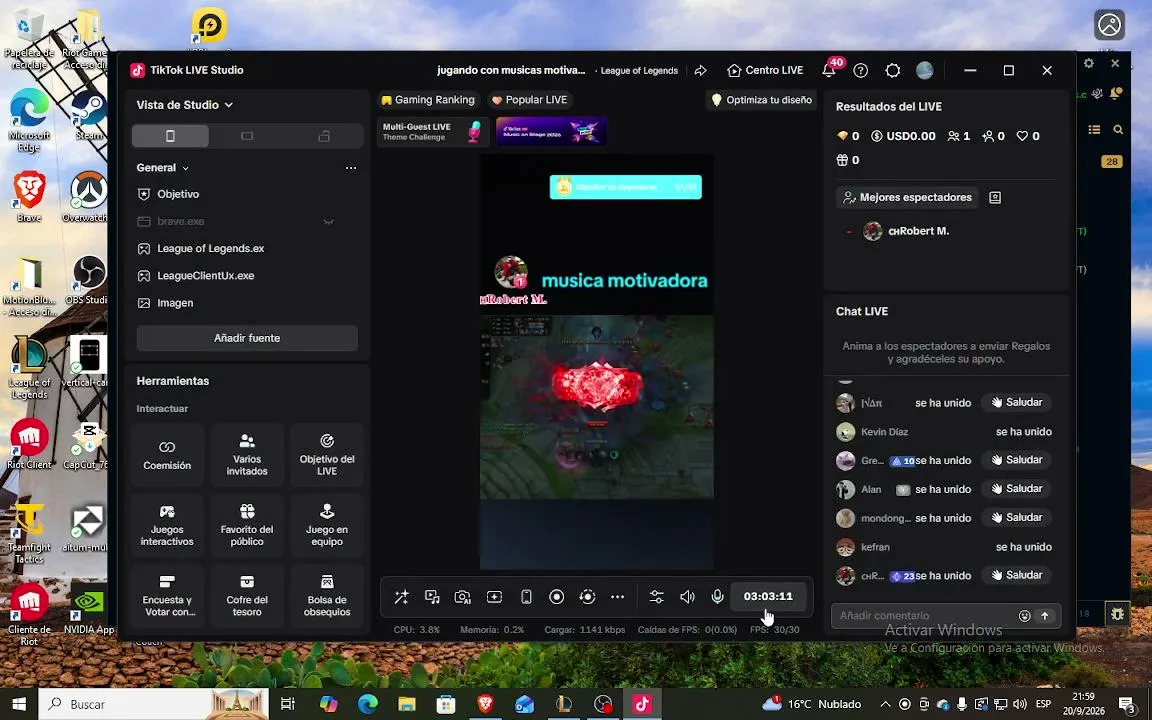Open the General scene three-dot menu
Screen dimensions: 1152x720
click(x=351, y=168)
